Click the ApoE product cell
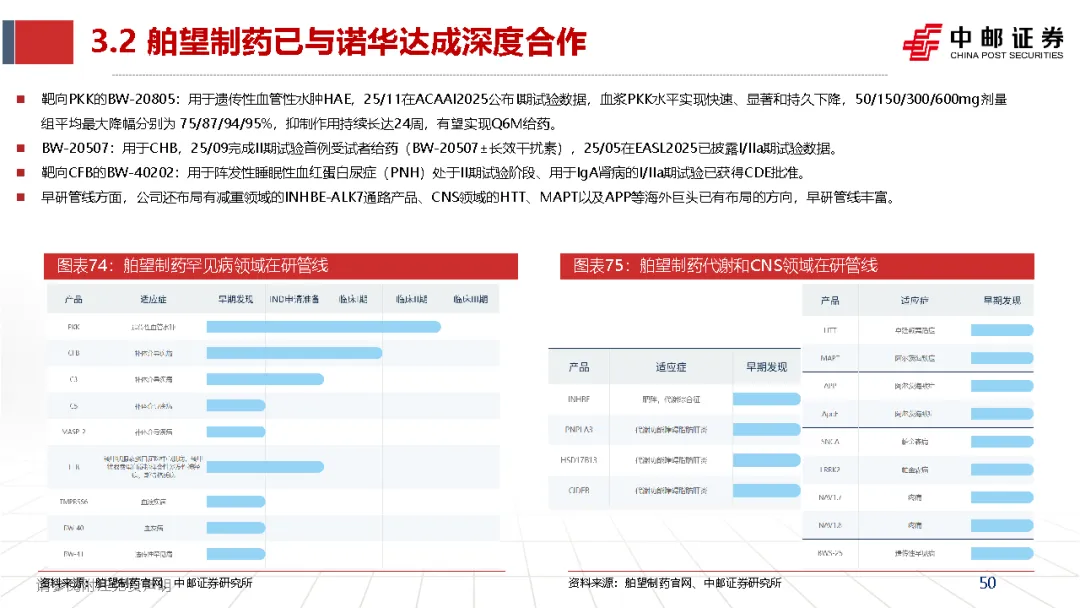 [x=830, y=414]
